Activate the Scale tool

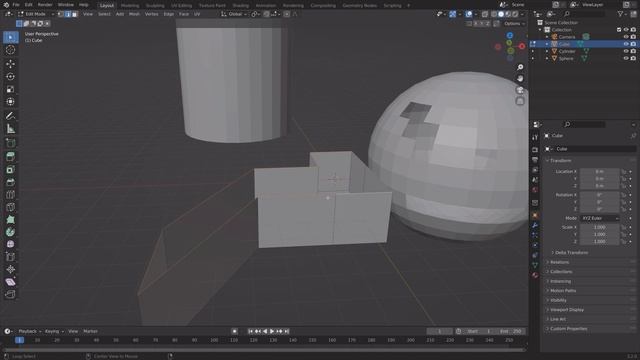(11, 89)
